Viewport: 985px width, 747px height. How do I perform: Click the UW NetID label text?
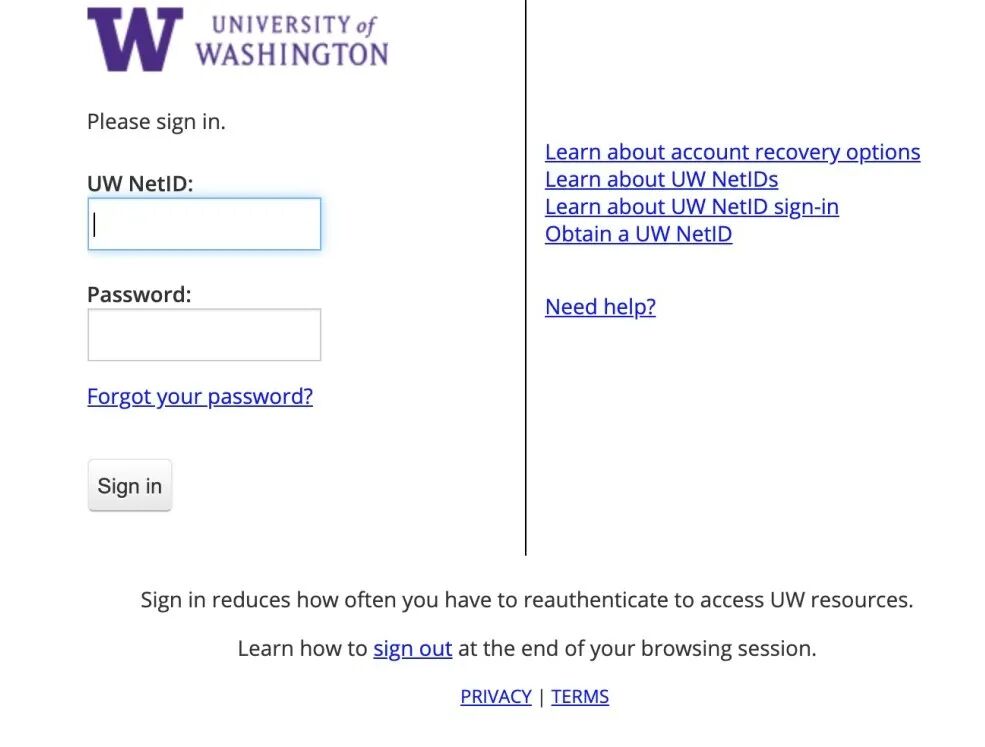pyautogui.click(x=140, y=183)
